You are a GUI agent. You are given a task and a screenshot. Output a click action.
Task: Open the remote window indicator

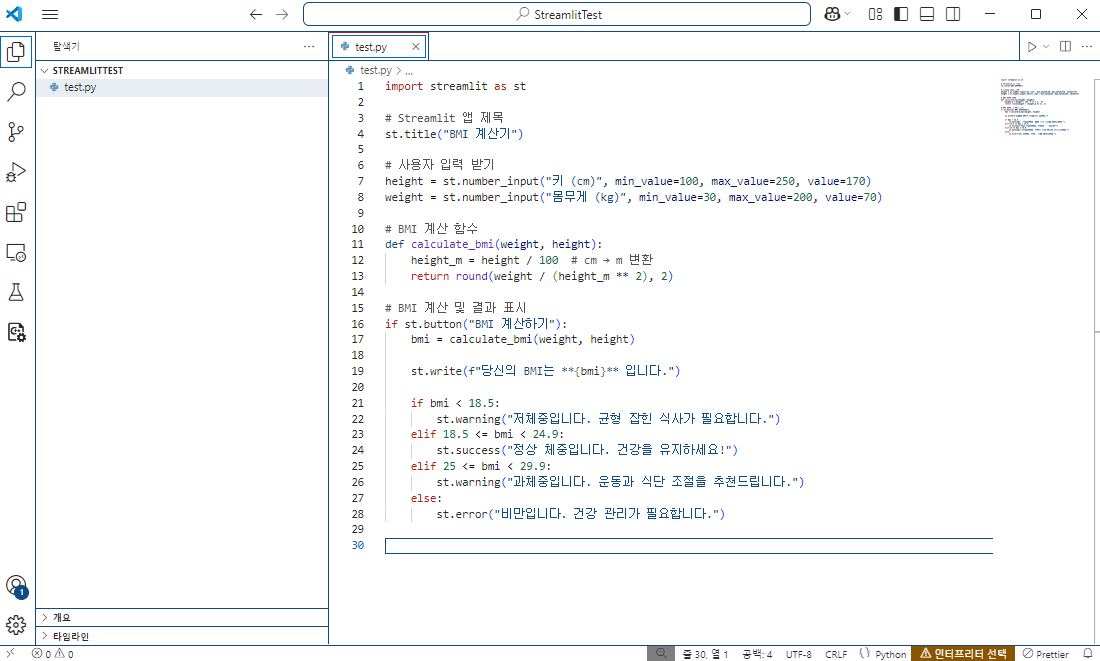click(10, 653)
